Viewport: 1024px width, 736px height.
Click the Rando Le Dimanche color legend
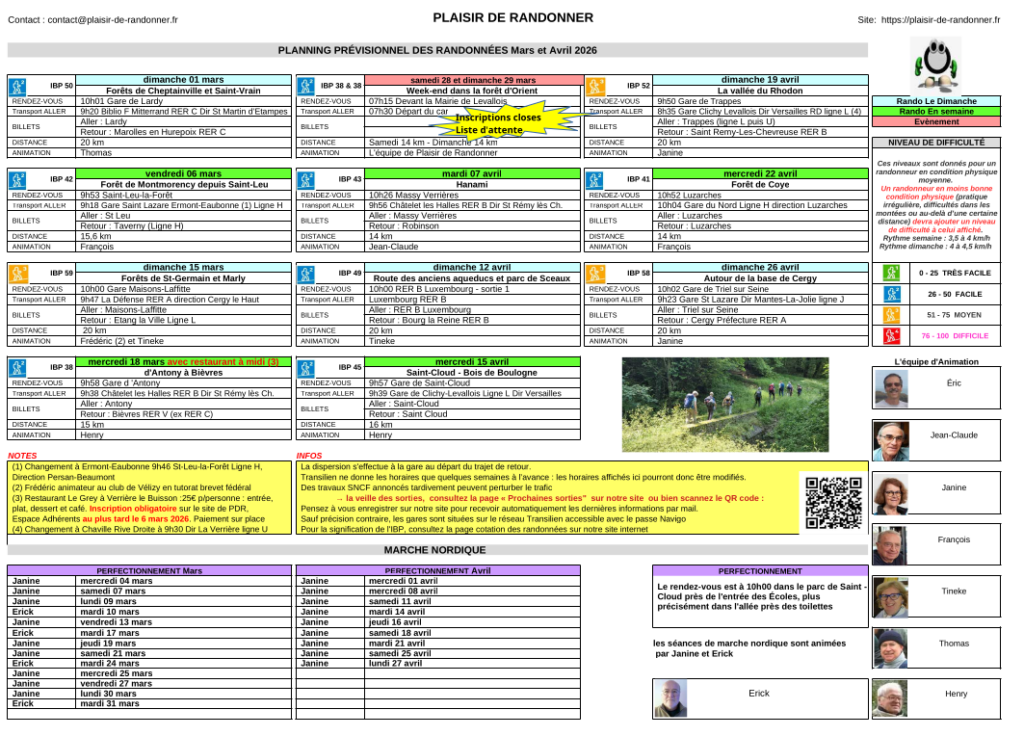935,101
